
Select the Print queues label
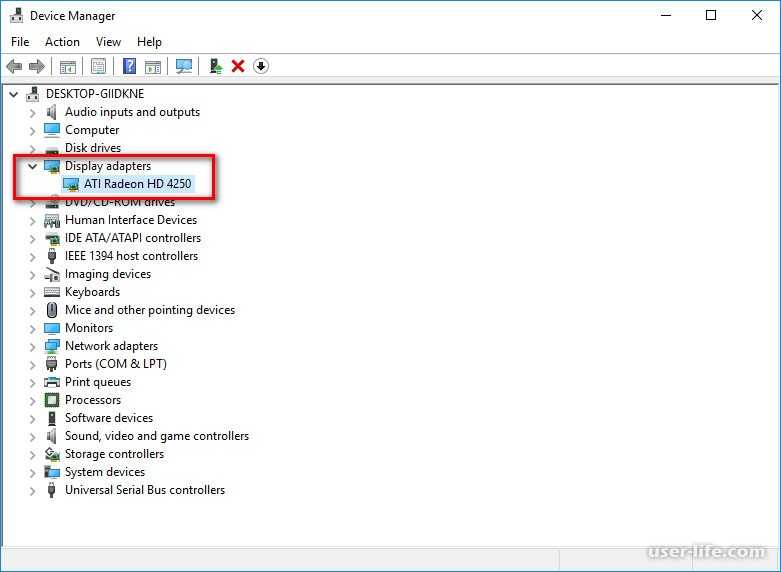pos(98,382)
